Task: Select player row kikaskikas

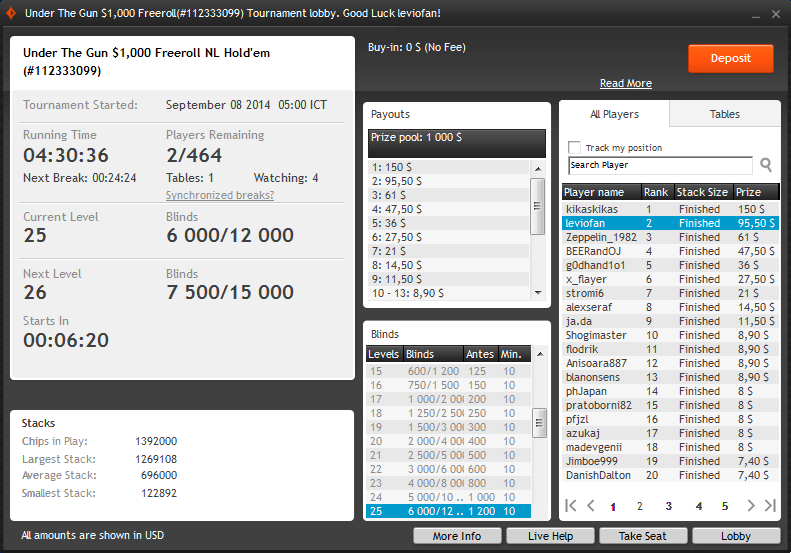Action: point(670,209)
